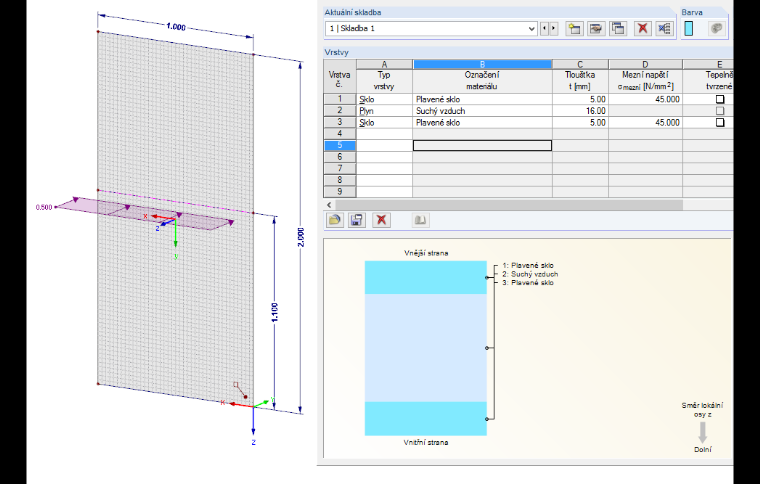This screenshot has width=760, height=484.
Task: Click the 1.000 width dimension label
Action: click(x=176, y=27)
